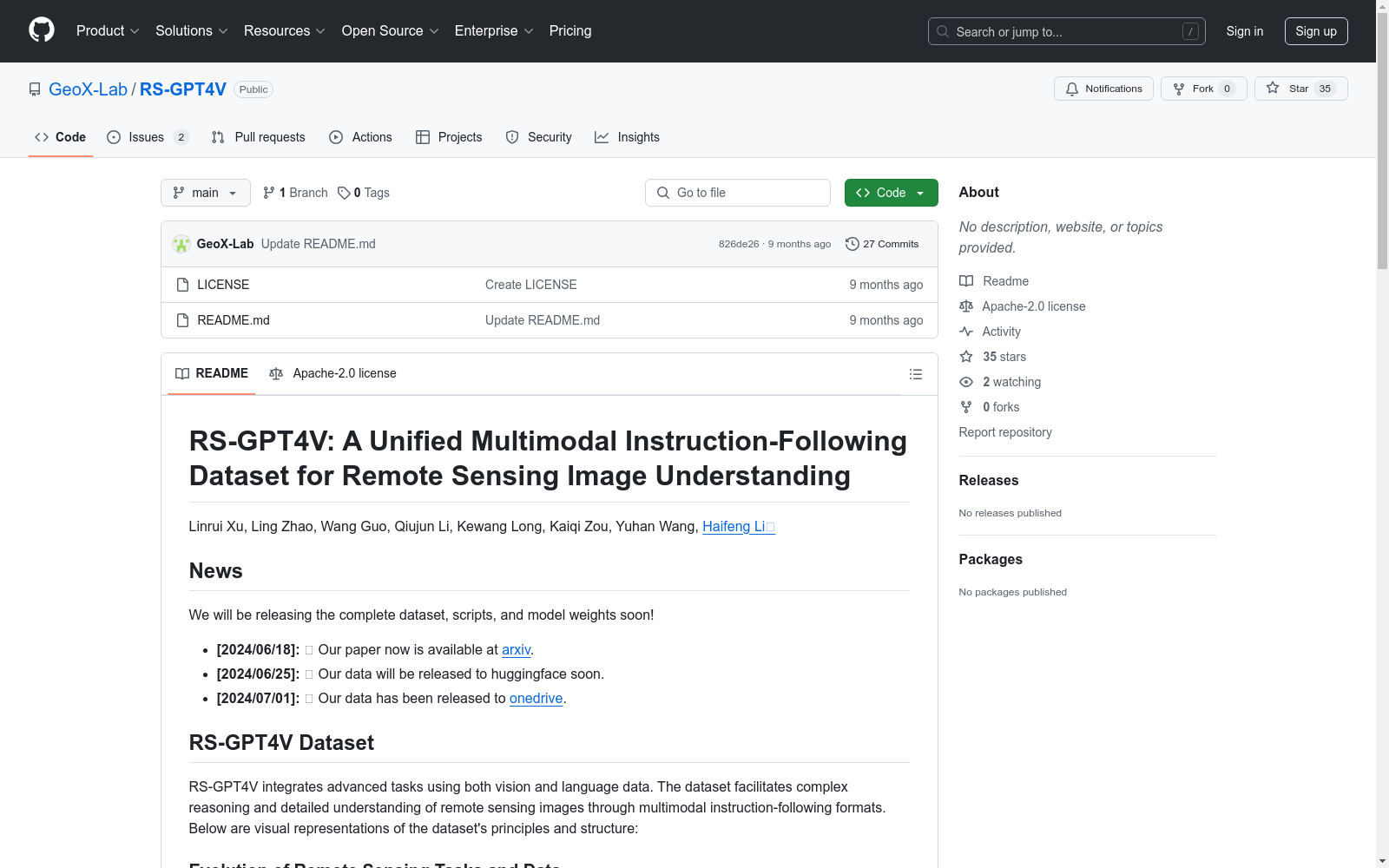Click the tag icon beside 0 Tags
Viewport: 1389px width, 868px height.
point(344,193)
